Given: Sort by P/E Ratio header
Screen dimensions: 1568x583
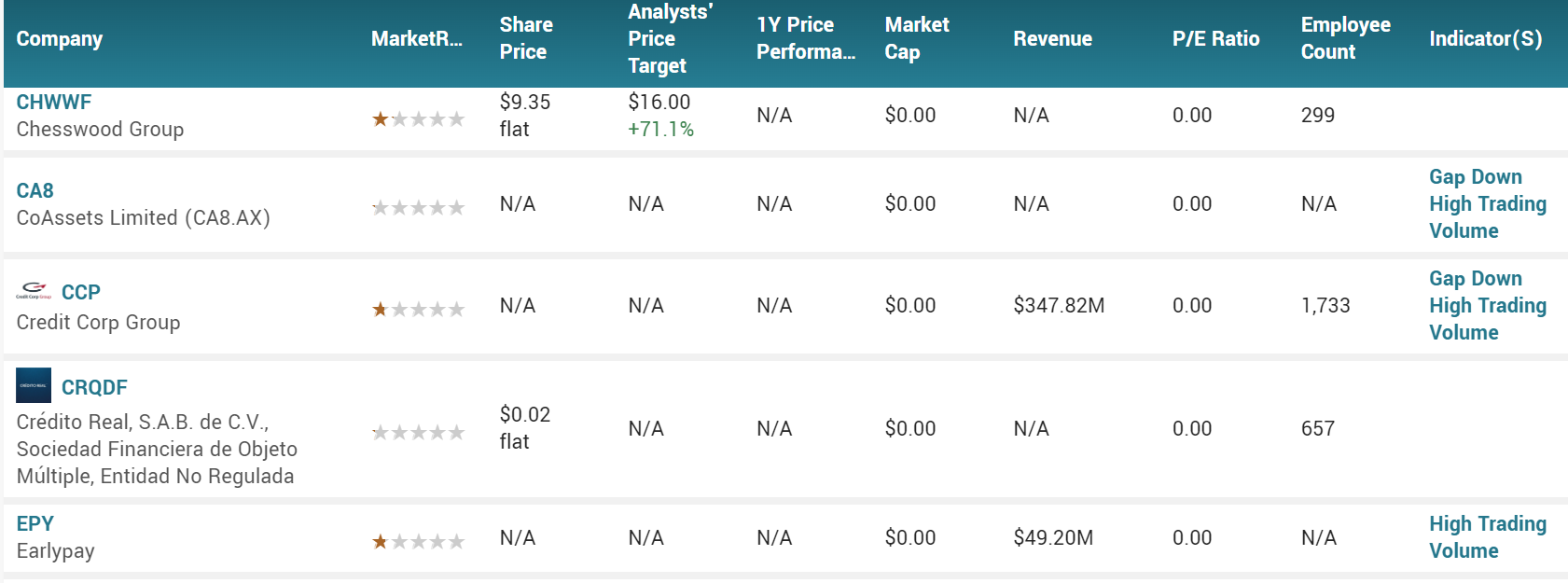Looking at the screenshot, I should (x=1215, y=39).
